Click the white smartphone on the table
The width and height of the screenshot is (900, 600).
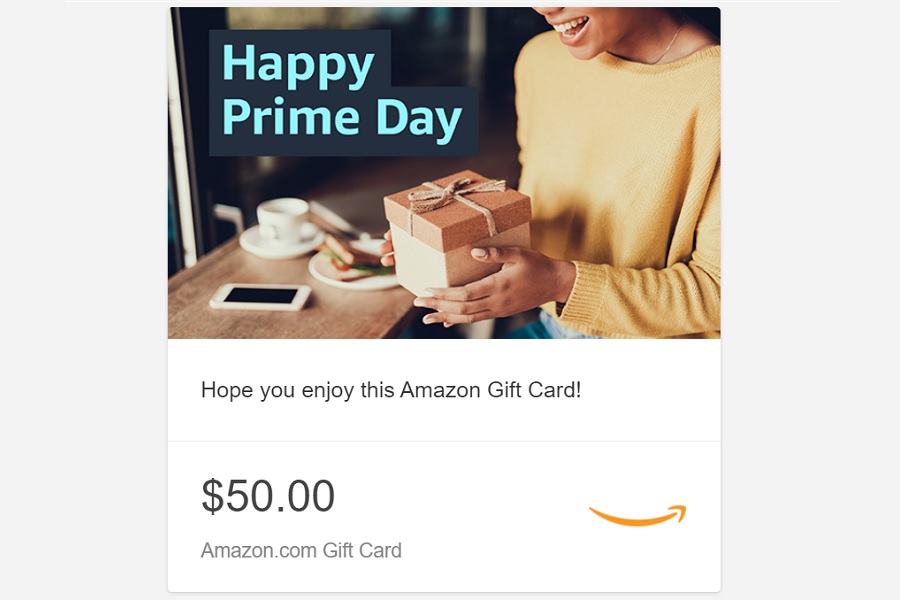pos(260,297)
